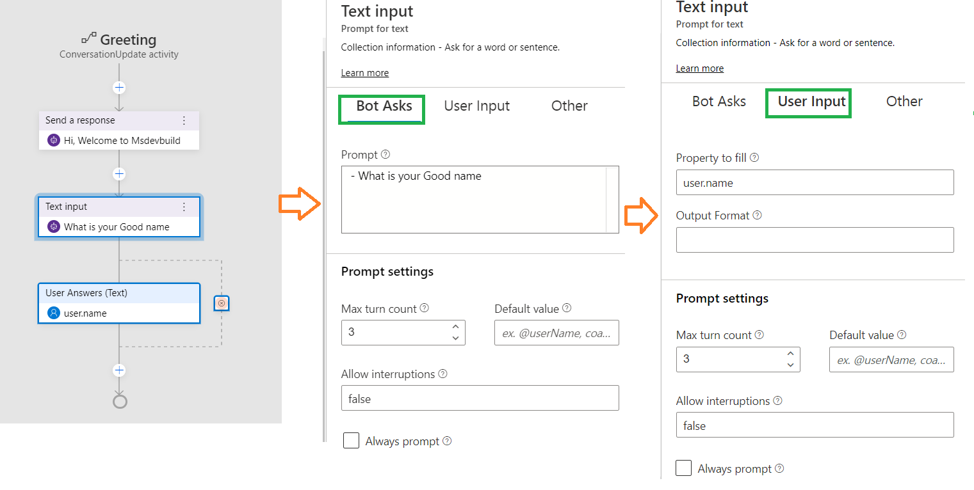Click the plus icon below the Greeting trigger
Image resolution: width=974 pixels, height=490 pixels.
click(x=119, y=88)
